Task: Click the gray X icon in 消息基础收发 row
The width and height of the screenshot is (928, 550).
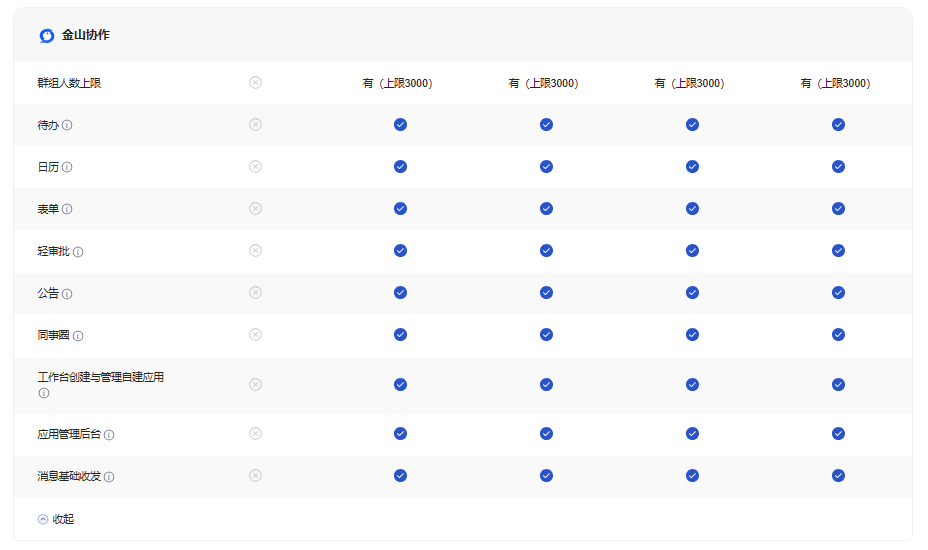Action: [x=255, y=475]
